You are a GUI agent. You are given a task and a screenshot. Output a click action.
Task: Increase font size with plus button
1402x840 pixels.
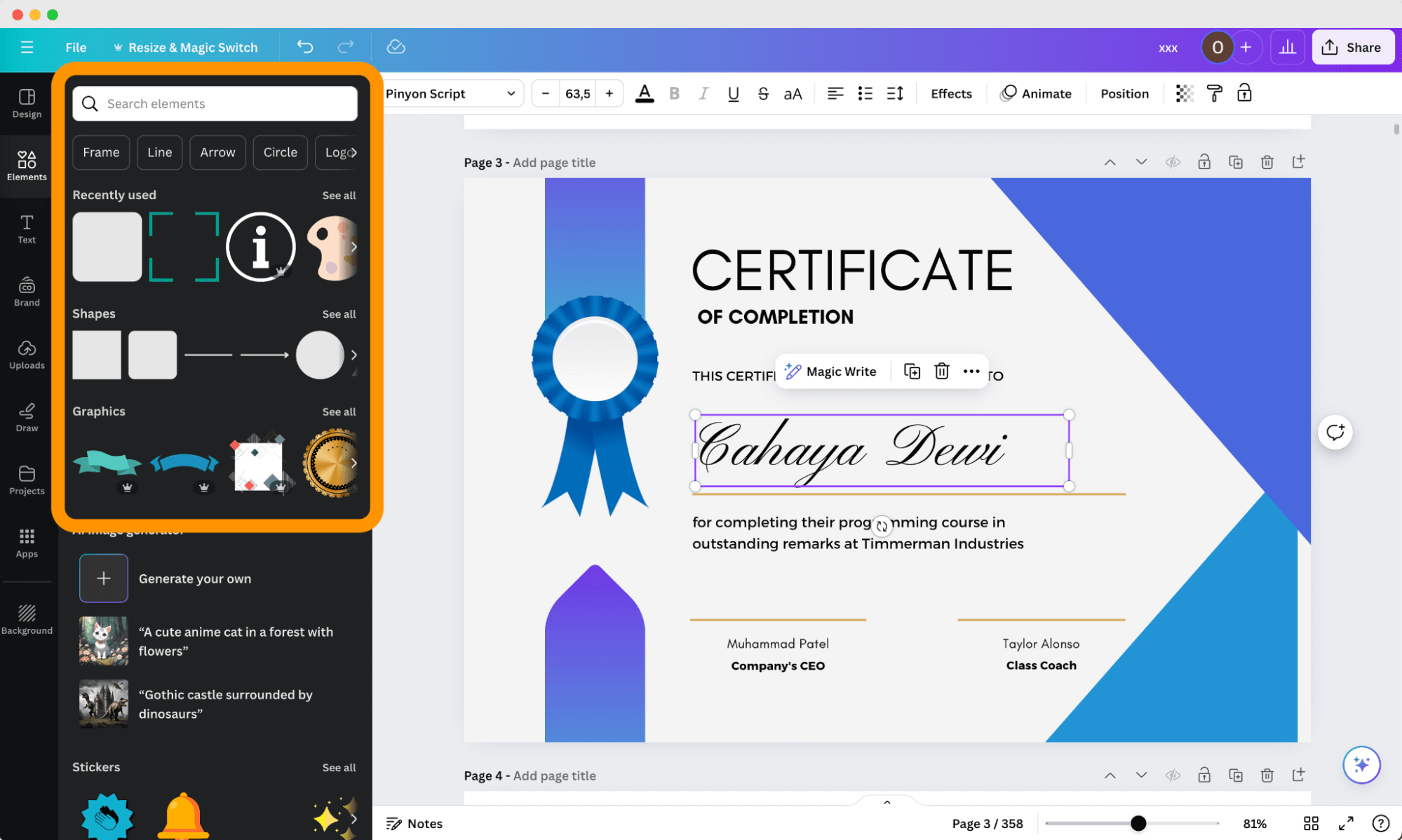pos(609,93)
